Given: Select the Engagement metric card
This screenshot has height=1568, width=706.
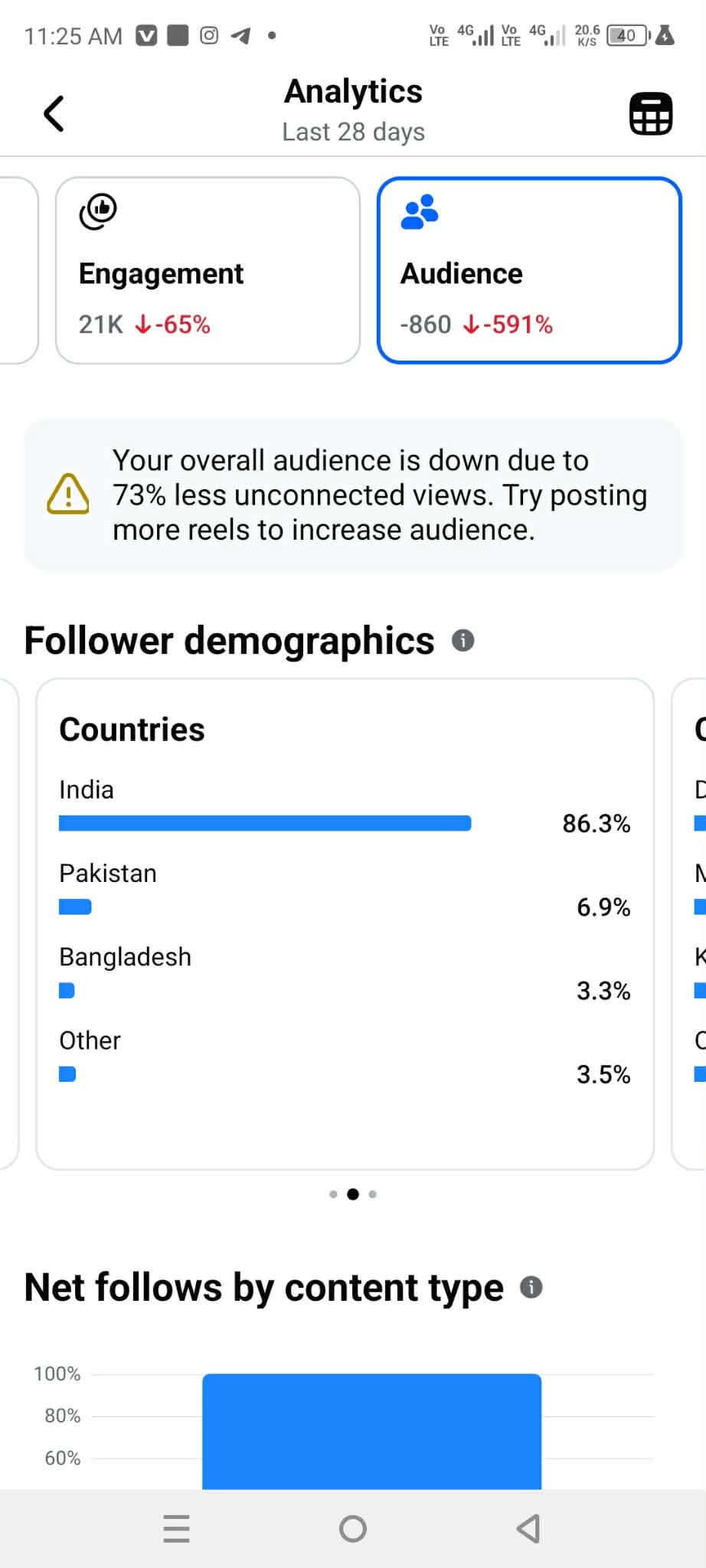Looking at the screenshot, I should click(x=208, y=270).
